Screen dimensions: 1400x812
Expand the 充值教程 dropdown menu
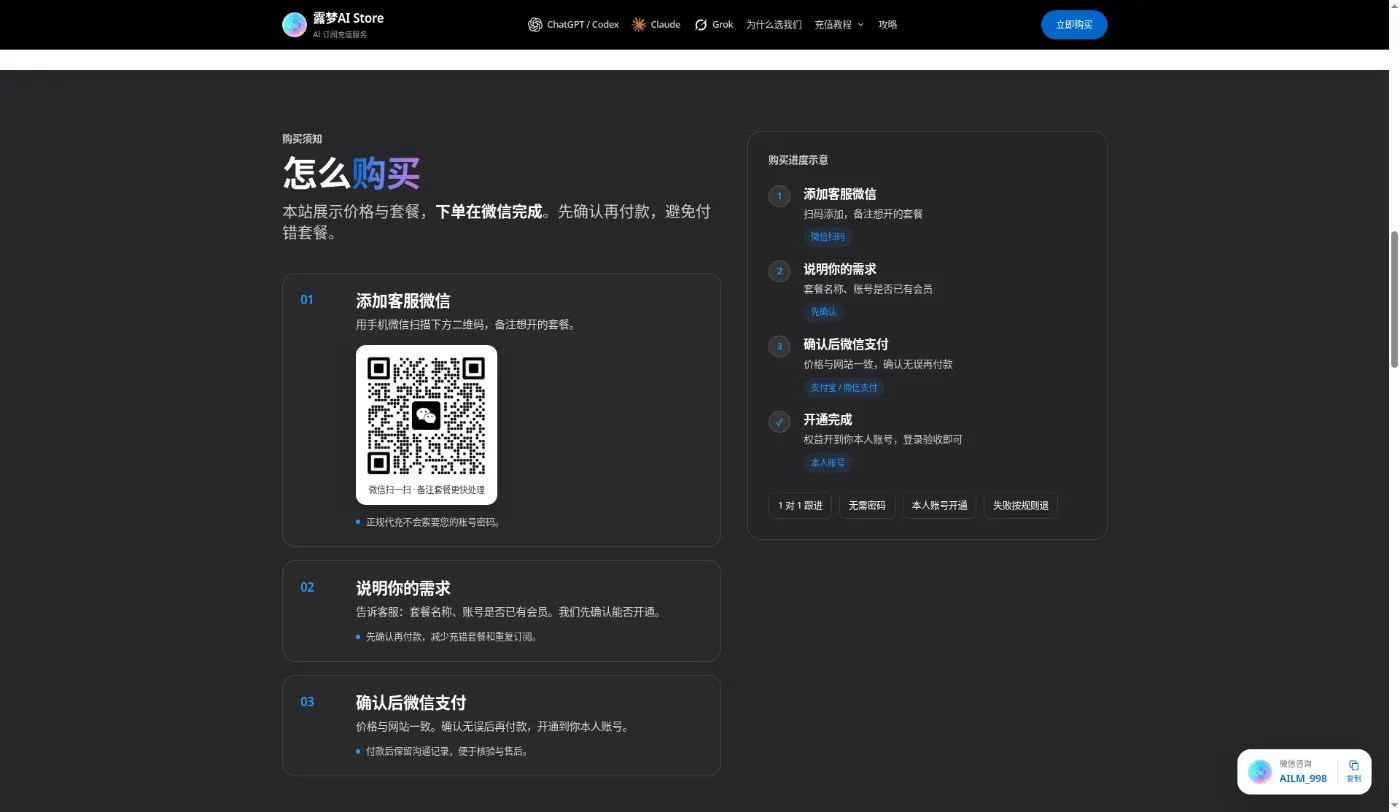tap(839, 25)
